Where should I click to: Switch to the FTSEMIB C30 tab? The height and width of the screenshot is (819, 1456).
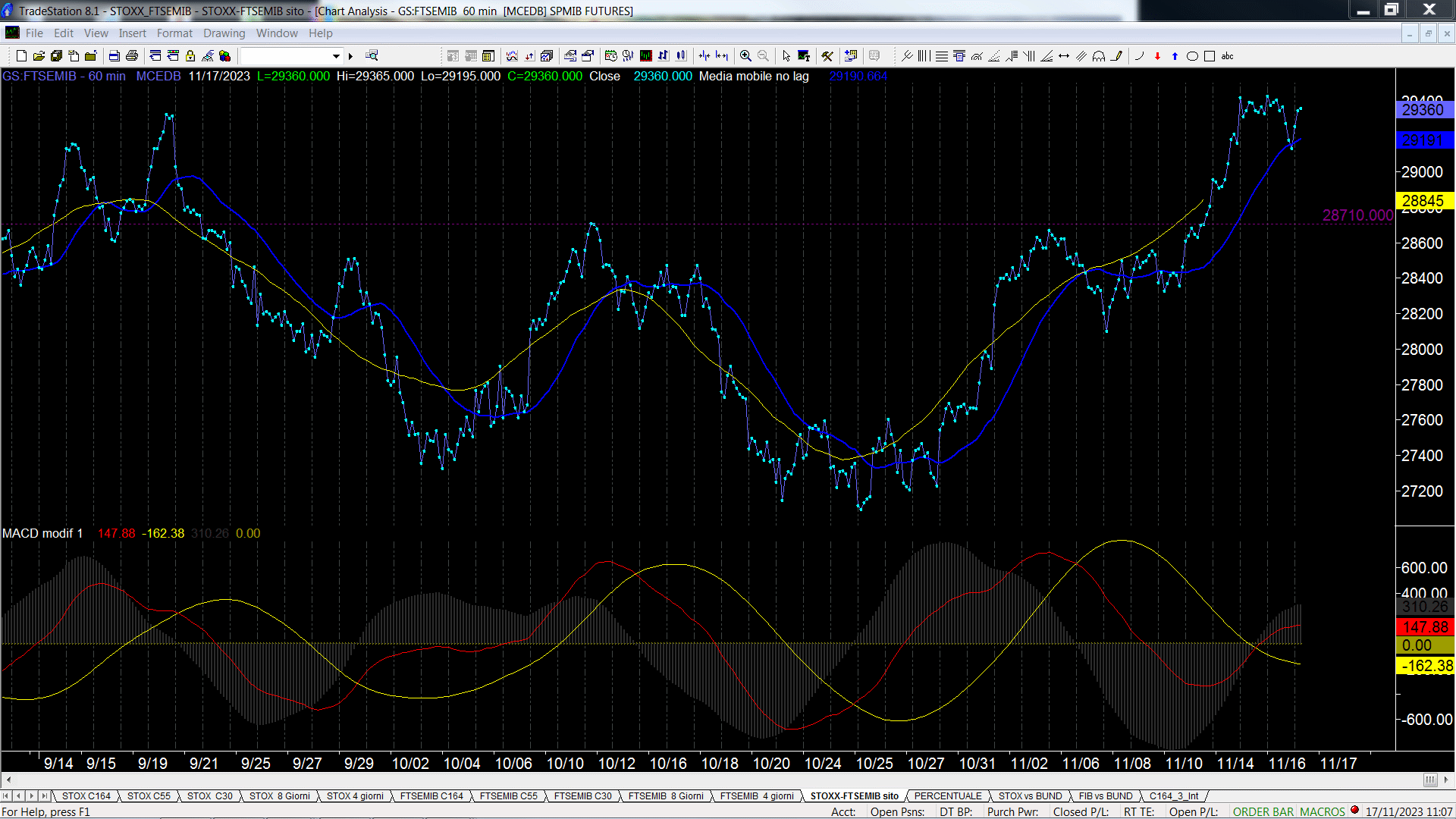pos(582,795)
